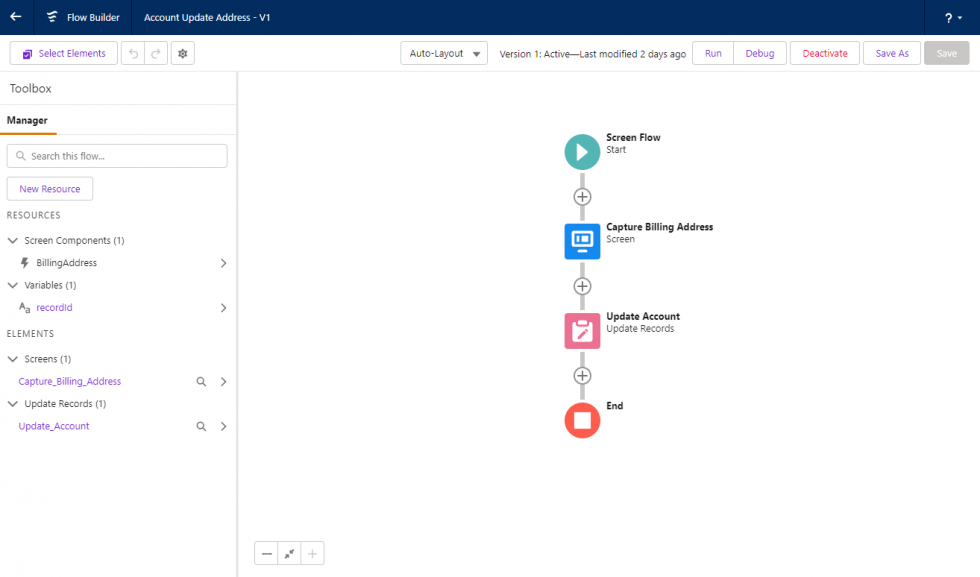
Task: Open the Update_Account element link
Action: tap(54, 426)
